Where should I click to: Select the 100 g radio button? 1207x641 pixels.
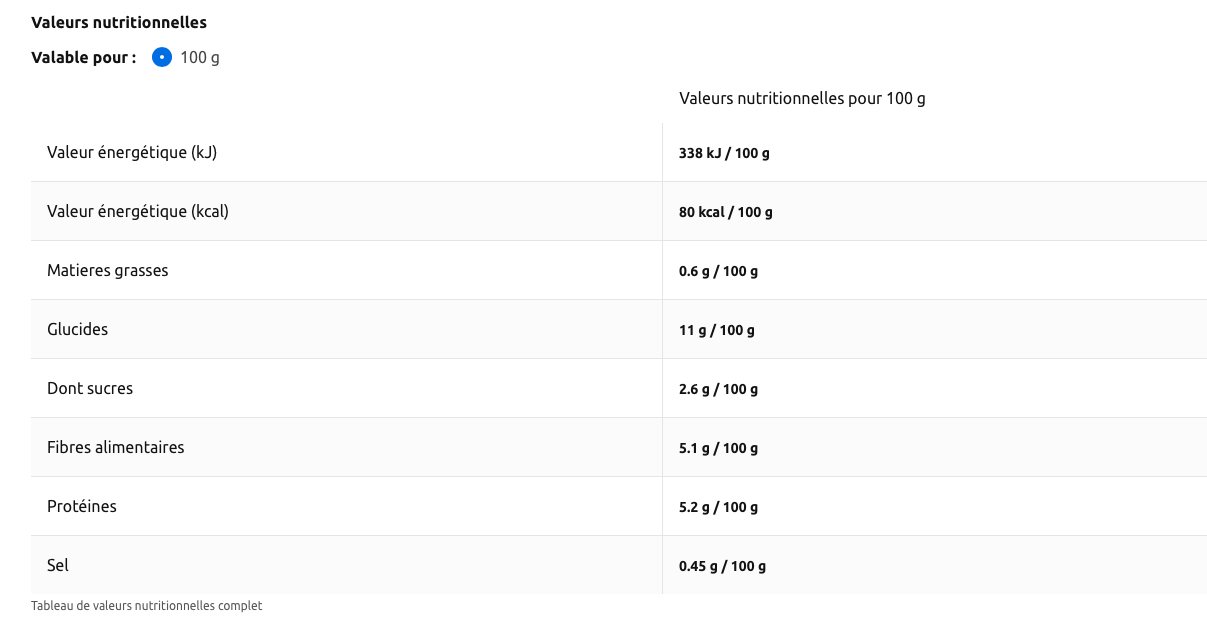click(162, 57)
